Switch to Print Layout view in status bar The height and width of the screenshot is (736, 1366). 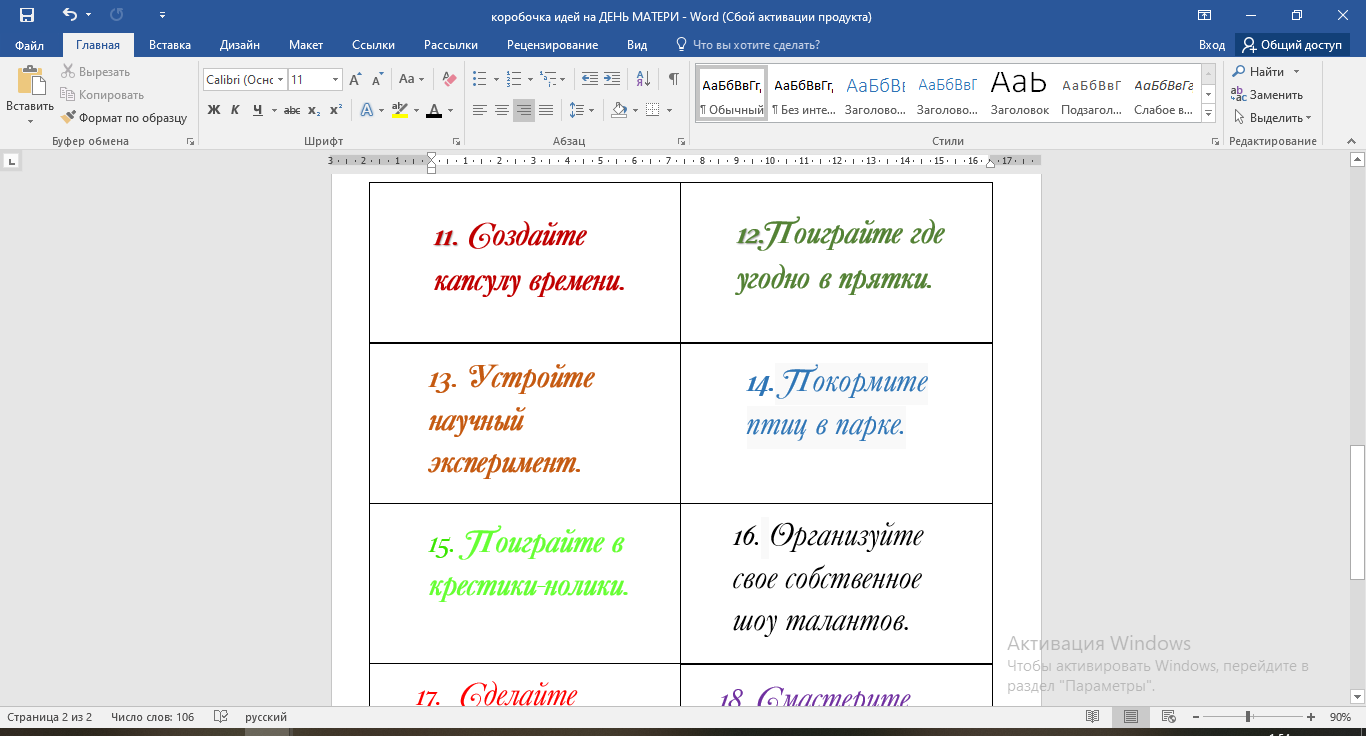[x=1131, y=717]
